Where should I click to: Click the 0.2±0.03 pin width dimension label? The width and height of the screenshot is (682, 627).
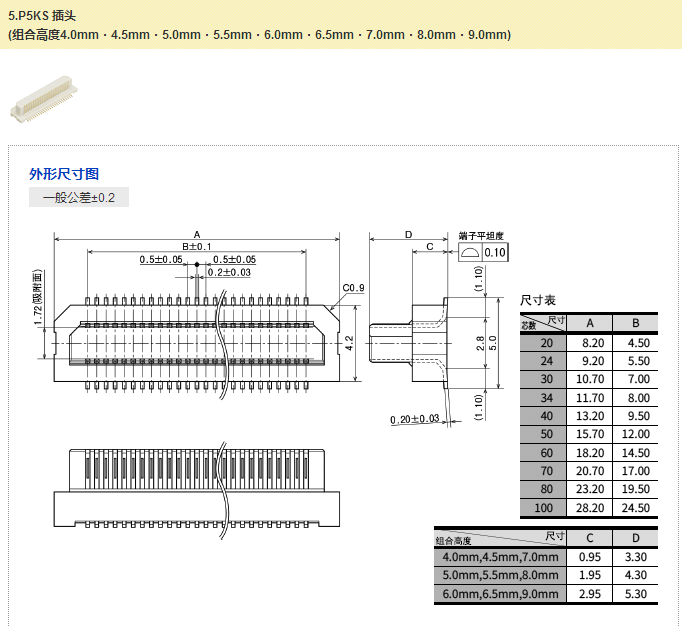[x=229, y=272]
